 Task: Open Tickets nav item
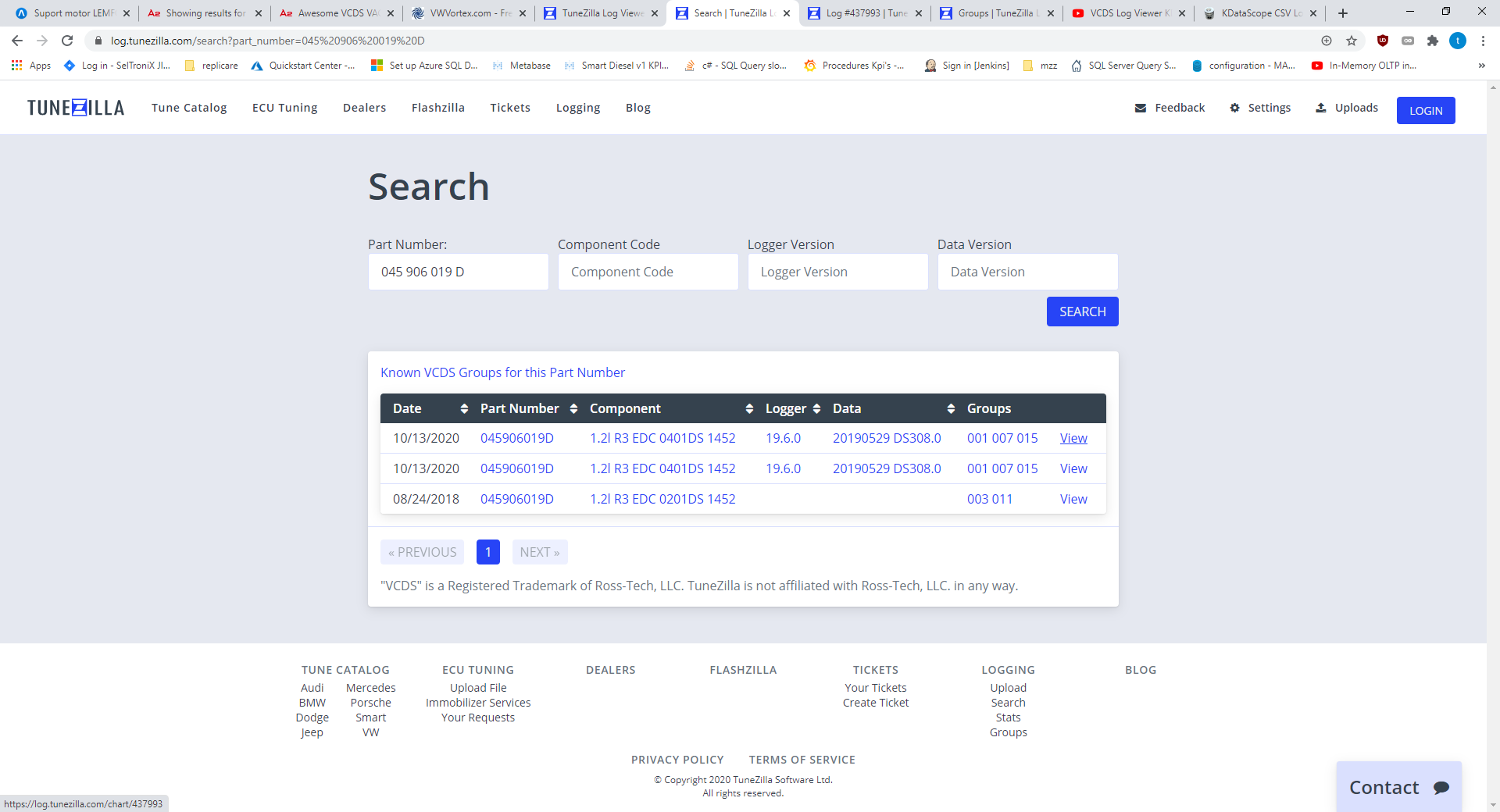[x=510, y=108]
